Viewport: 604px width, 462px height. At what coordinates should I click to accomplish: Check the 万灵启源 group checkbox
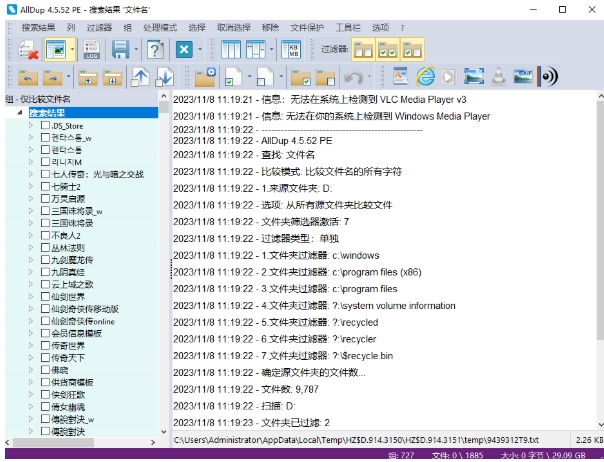(x=45, y=198)
